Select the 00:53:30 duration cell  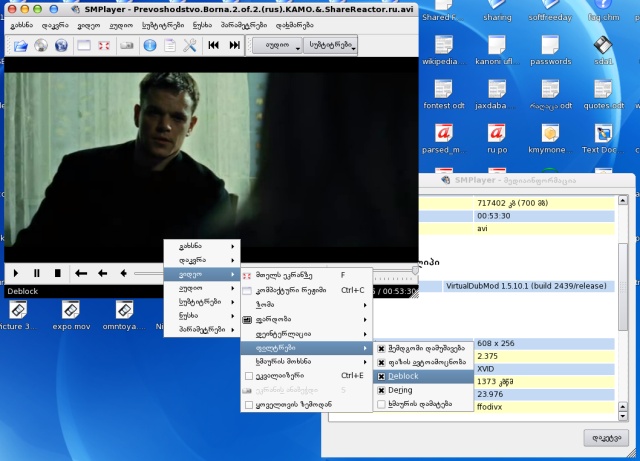pos(544,216)
